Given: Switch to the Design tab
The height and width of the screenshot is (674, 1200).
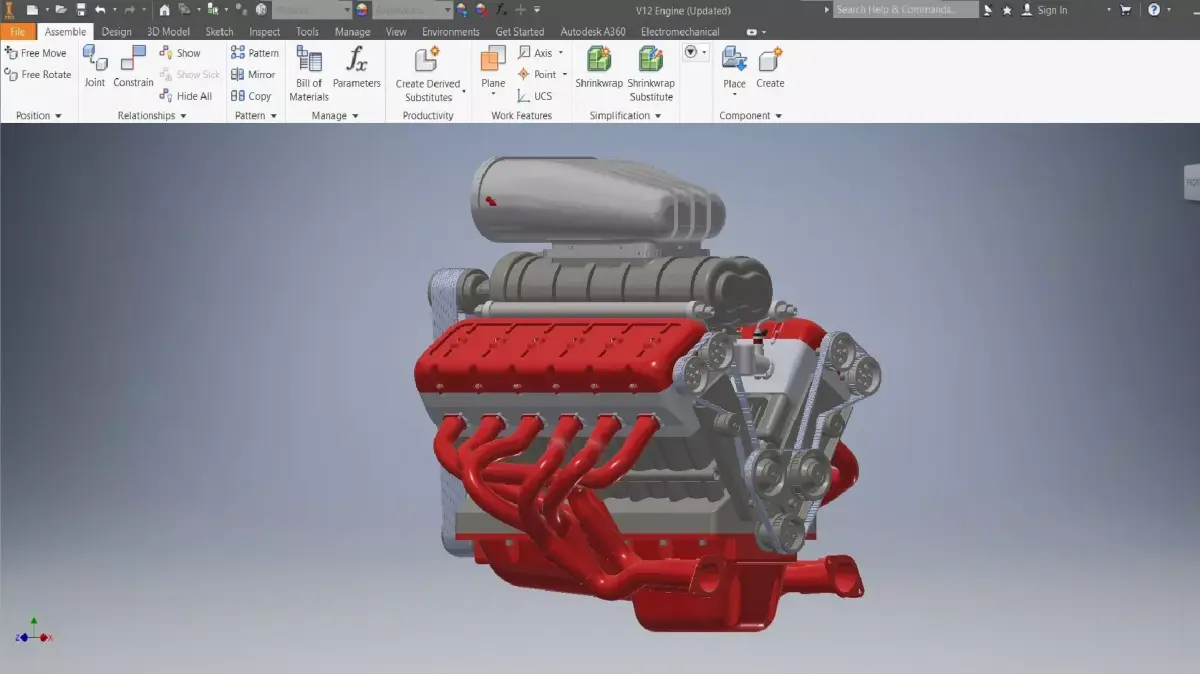Looking at the screenshot, I should tap(116, 32).
